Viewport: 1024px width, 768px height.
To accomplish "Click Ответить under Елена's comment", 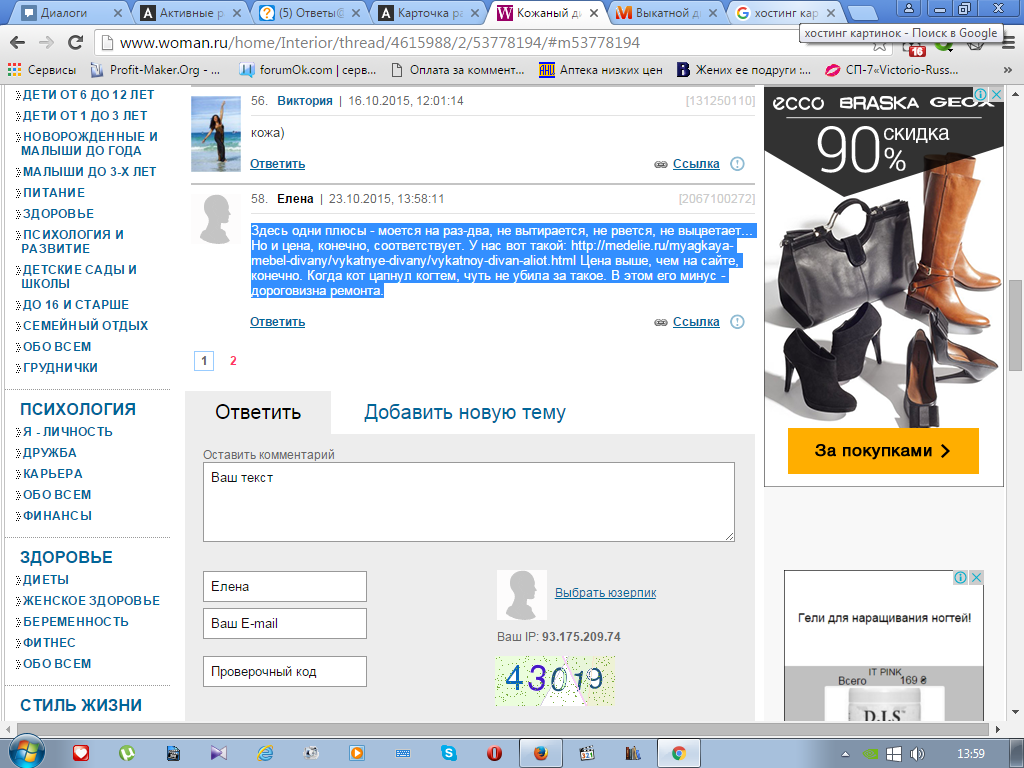I will tap(278, 322).
